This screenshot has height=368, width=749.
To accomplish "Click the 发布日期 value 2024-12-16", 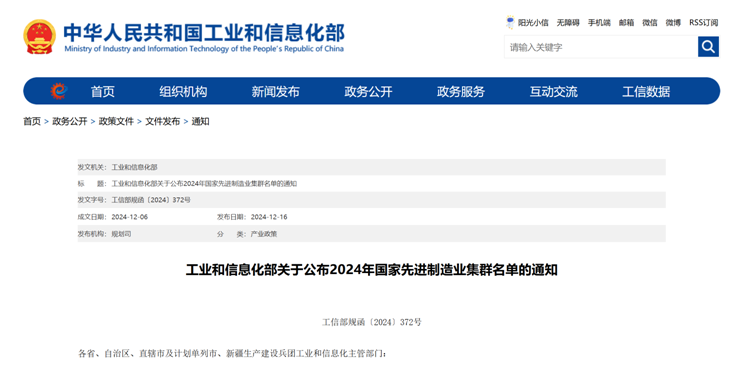I will pyautogui.click(x=269, y=217).
